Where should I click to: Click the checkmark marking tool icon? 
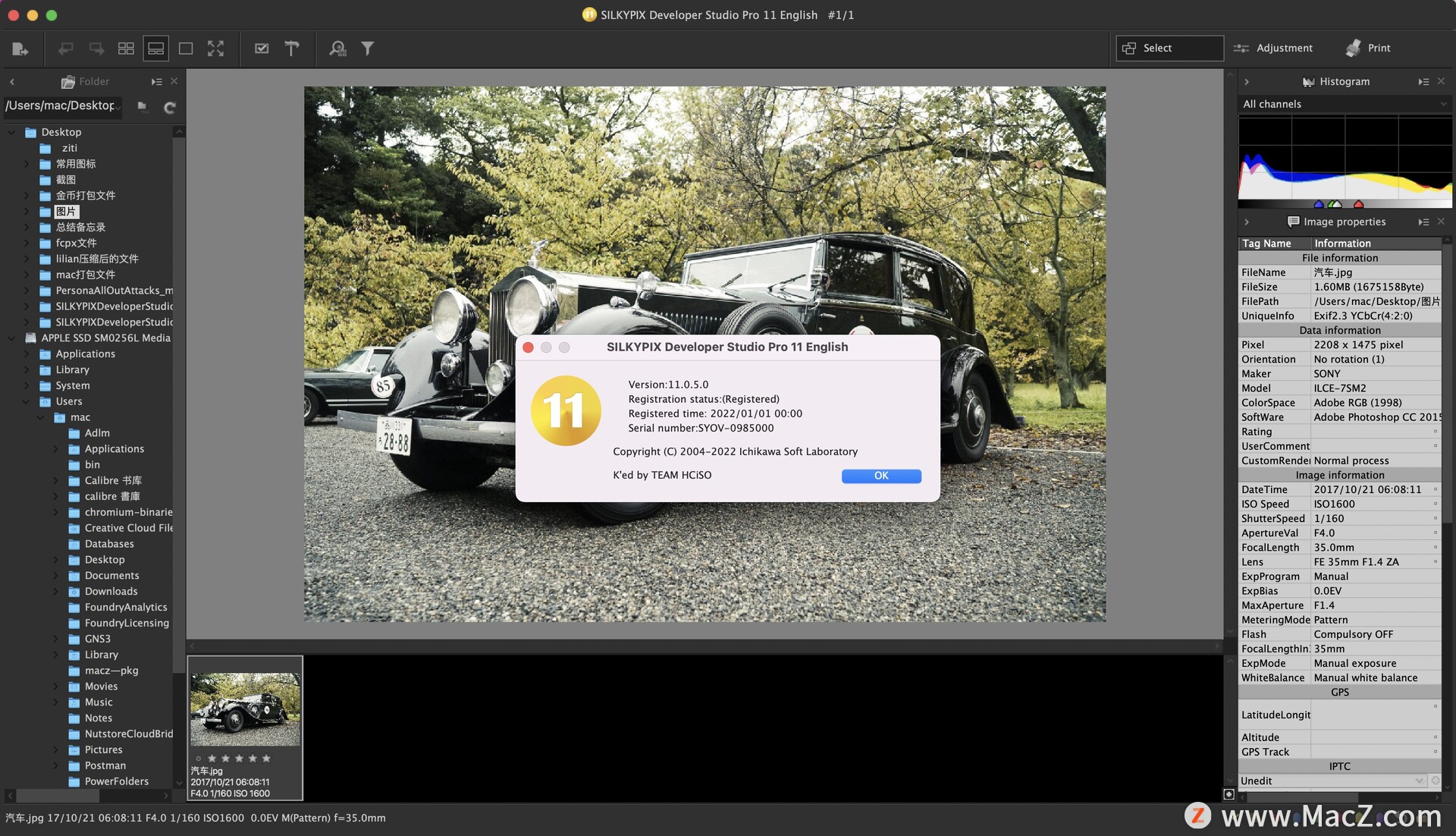tap(262, 49)
